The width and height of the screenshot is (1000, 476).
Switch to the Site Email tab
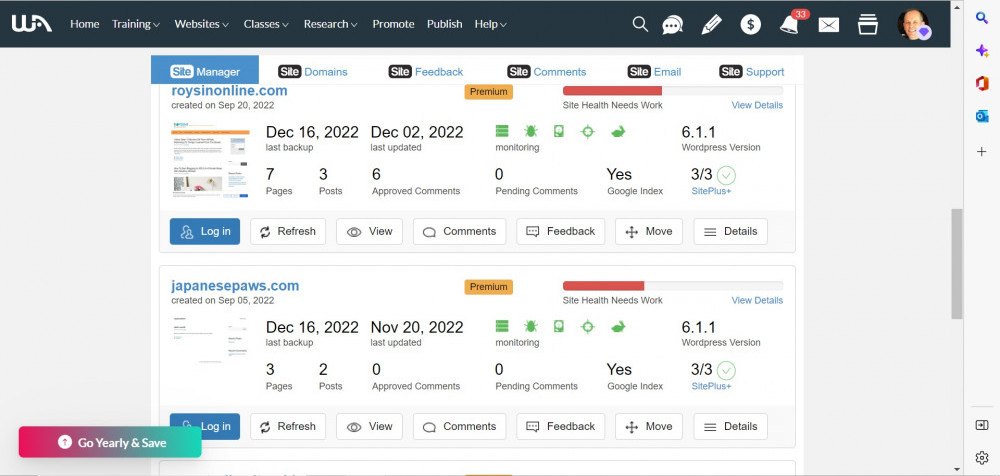coord(654,71)
